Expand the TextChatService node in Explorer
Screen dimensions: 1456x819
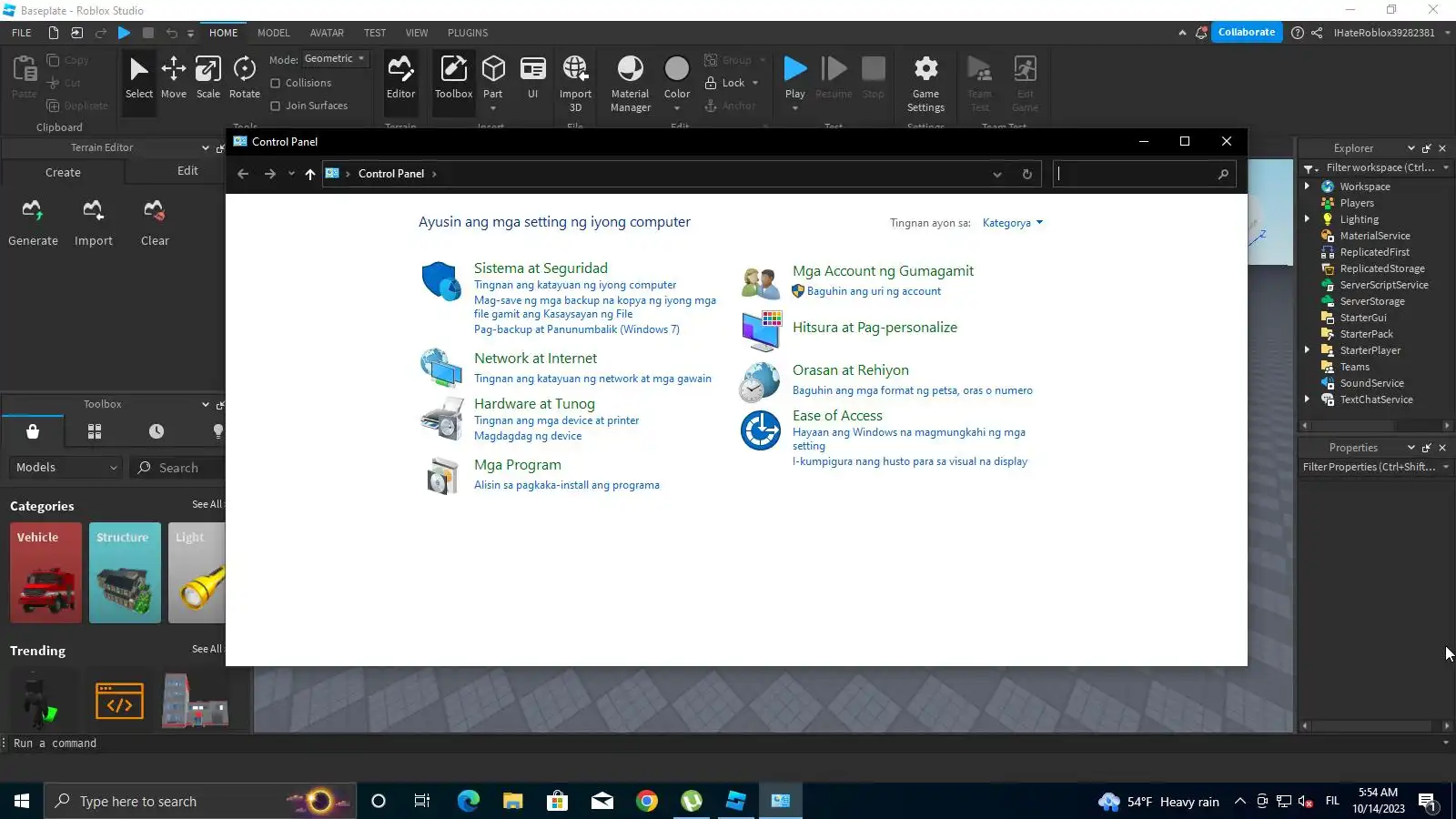[x=1308, y=399]
